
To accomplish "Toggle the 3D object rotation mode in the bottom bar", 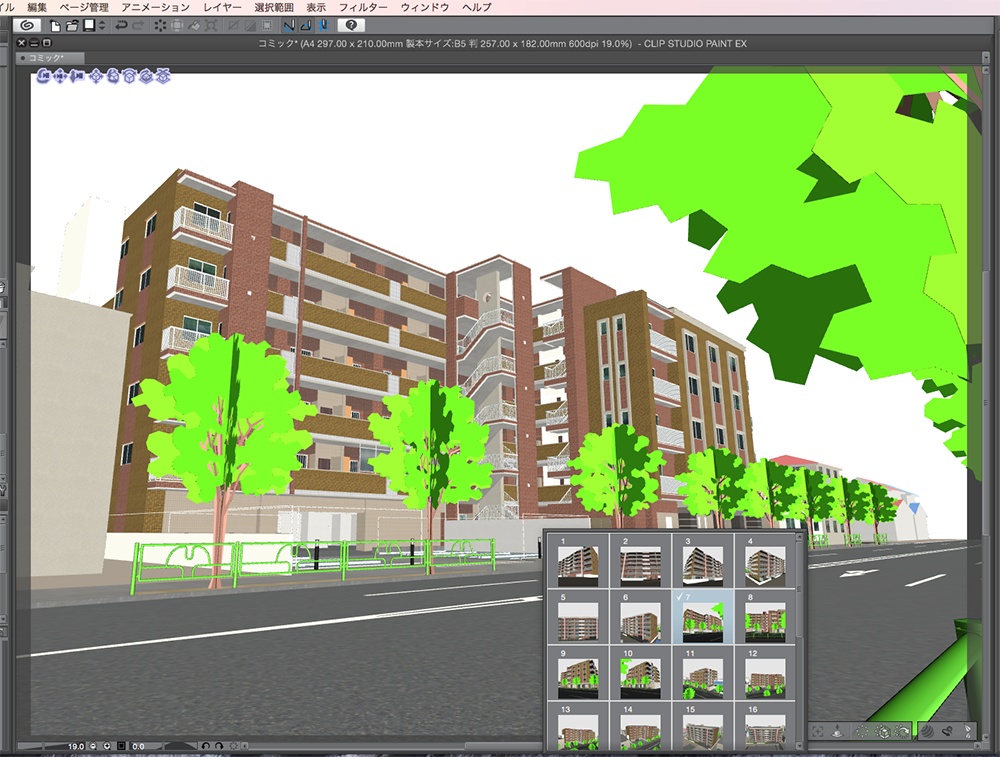I will coord(884,731).
